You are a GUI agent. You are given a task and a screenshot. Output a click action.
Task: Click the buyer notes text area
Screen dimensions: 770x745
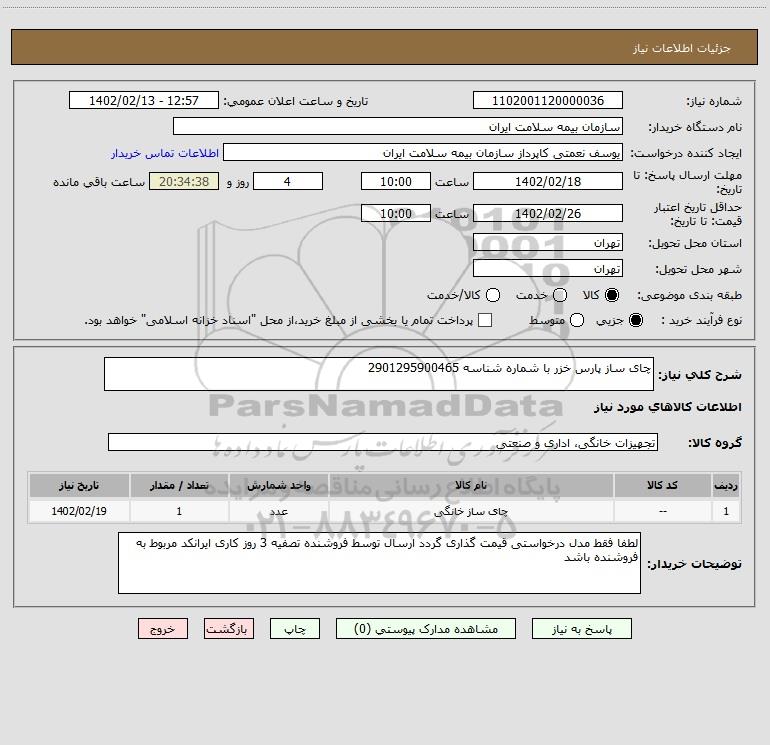click(379, 563)
